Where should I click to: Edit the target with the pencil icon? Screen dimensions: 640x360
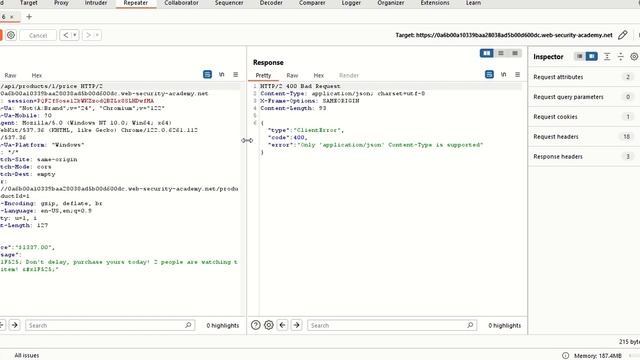click(622, 35)
